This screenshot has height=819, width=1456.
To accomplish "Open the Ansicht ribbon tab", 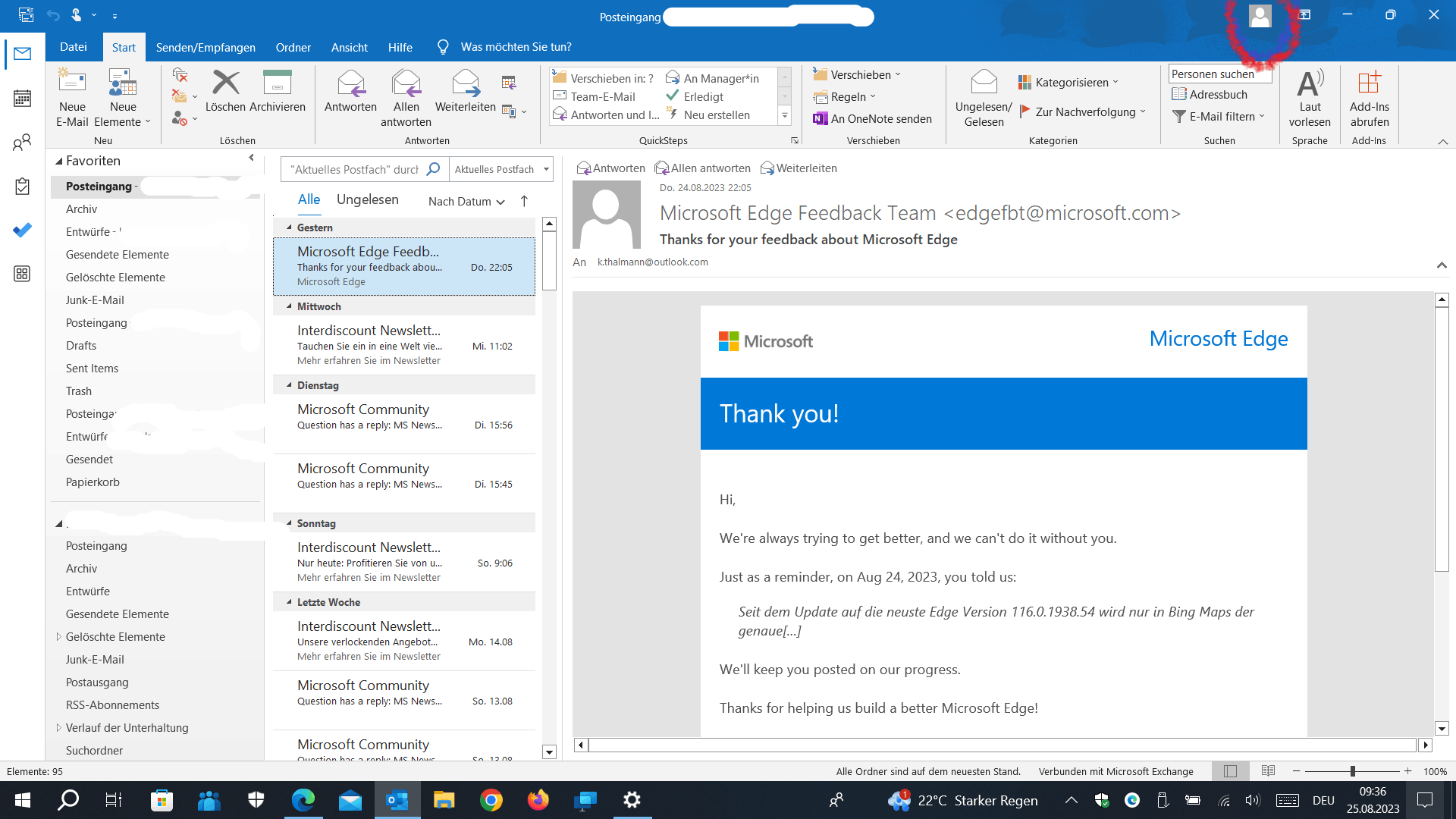I will [349, 47].
